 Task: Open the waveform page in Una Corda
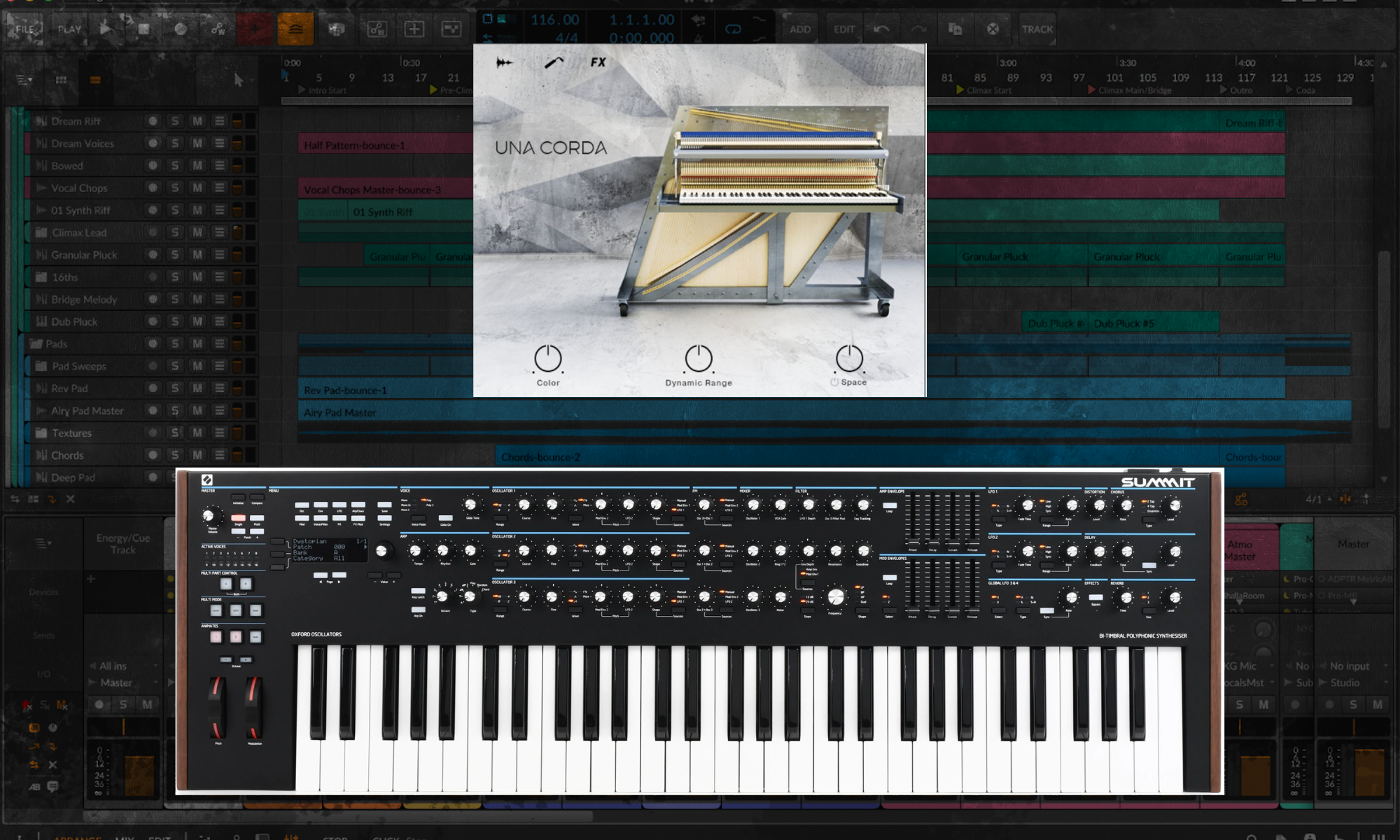coord(504,63)
